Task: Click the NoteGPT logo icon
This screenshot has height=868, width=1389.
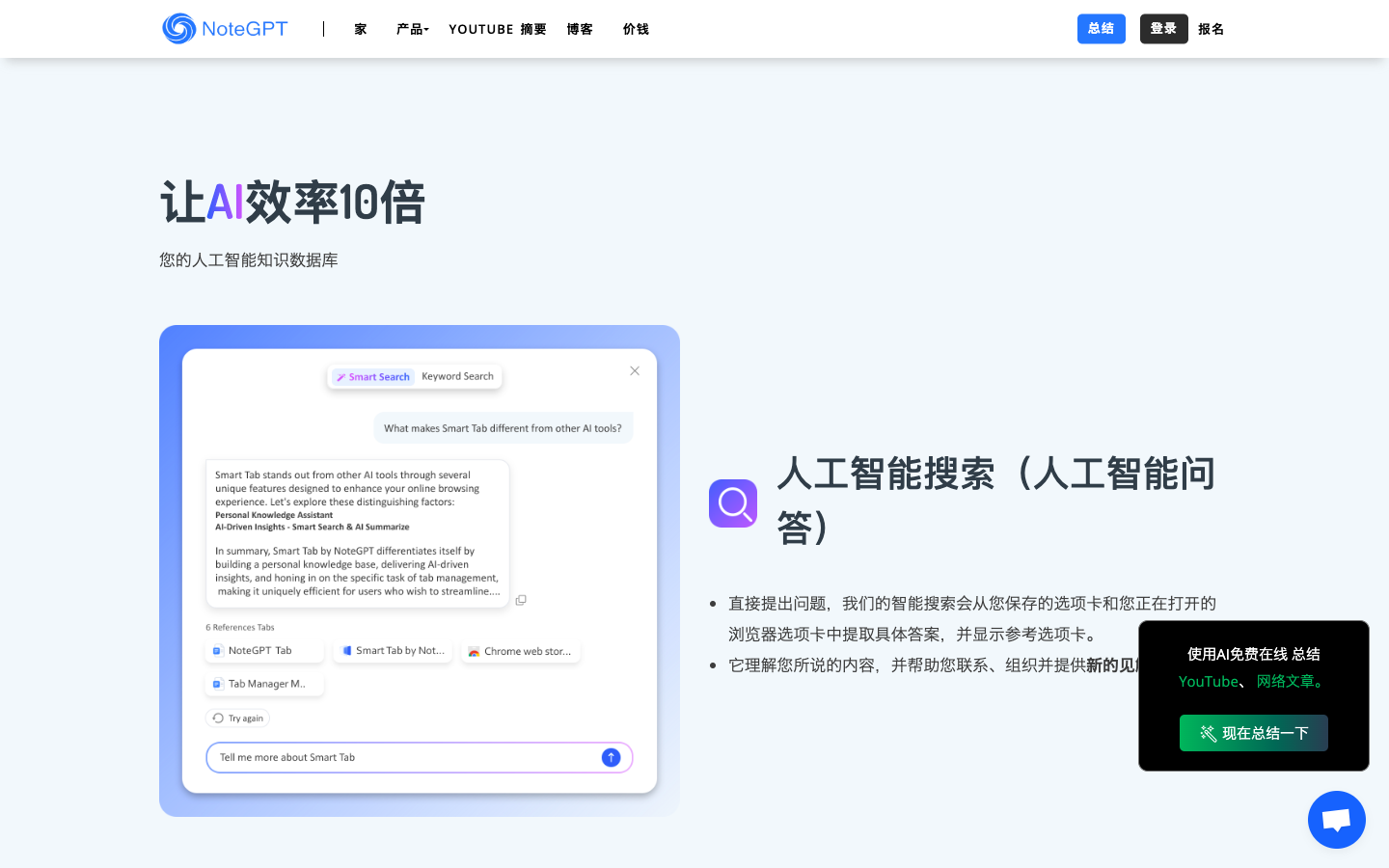Action: coord(177,29)
